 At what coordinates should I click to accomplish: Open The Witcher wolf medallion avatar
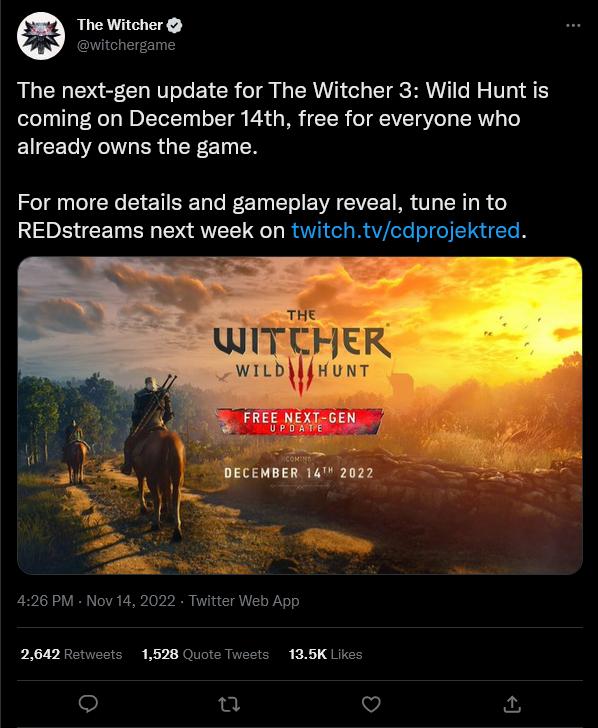[41, 36]
